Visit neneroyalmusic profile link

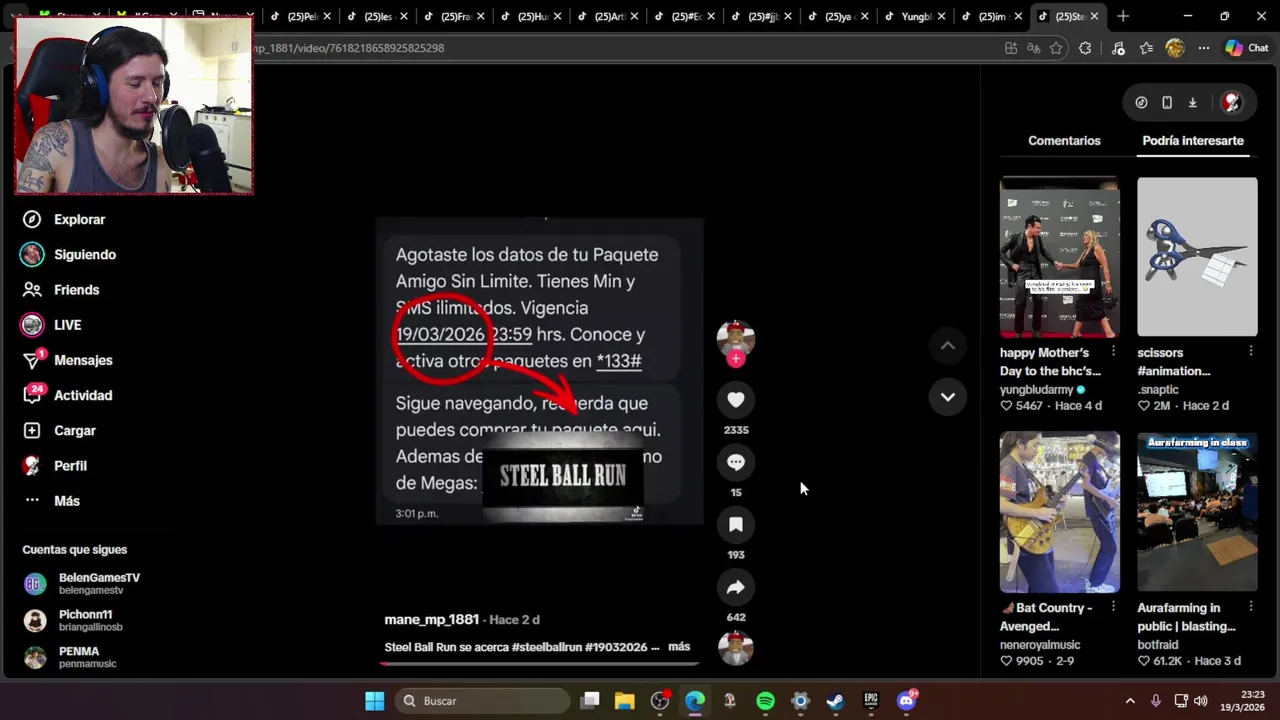(1040, 645)
